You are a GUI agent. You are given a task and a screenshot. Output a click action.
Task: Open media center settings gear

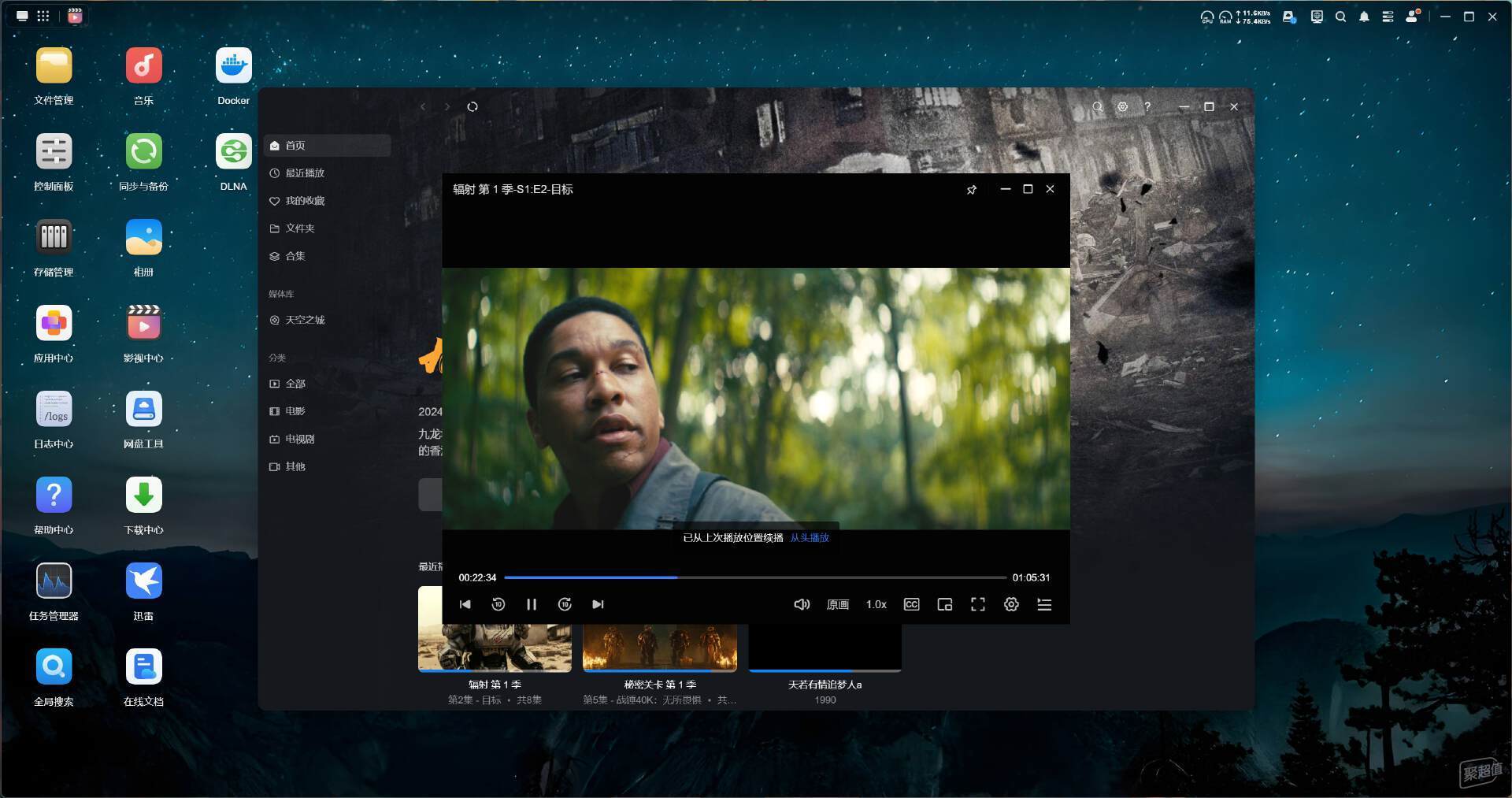pos(1122,107)
